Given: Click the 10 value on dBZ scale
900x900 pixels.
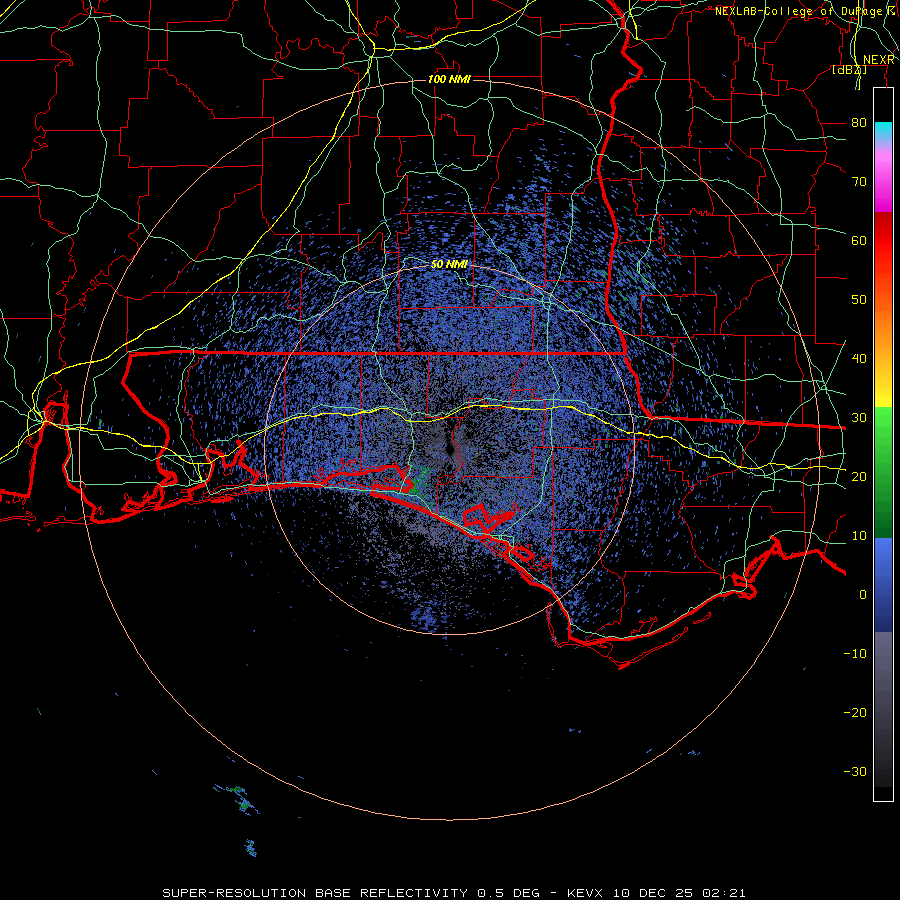Looking at the screenshot, I should click(x=859, y=536).
